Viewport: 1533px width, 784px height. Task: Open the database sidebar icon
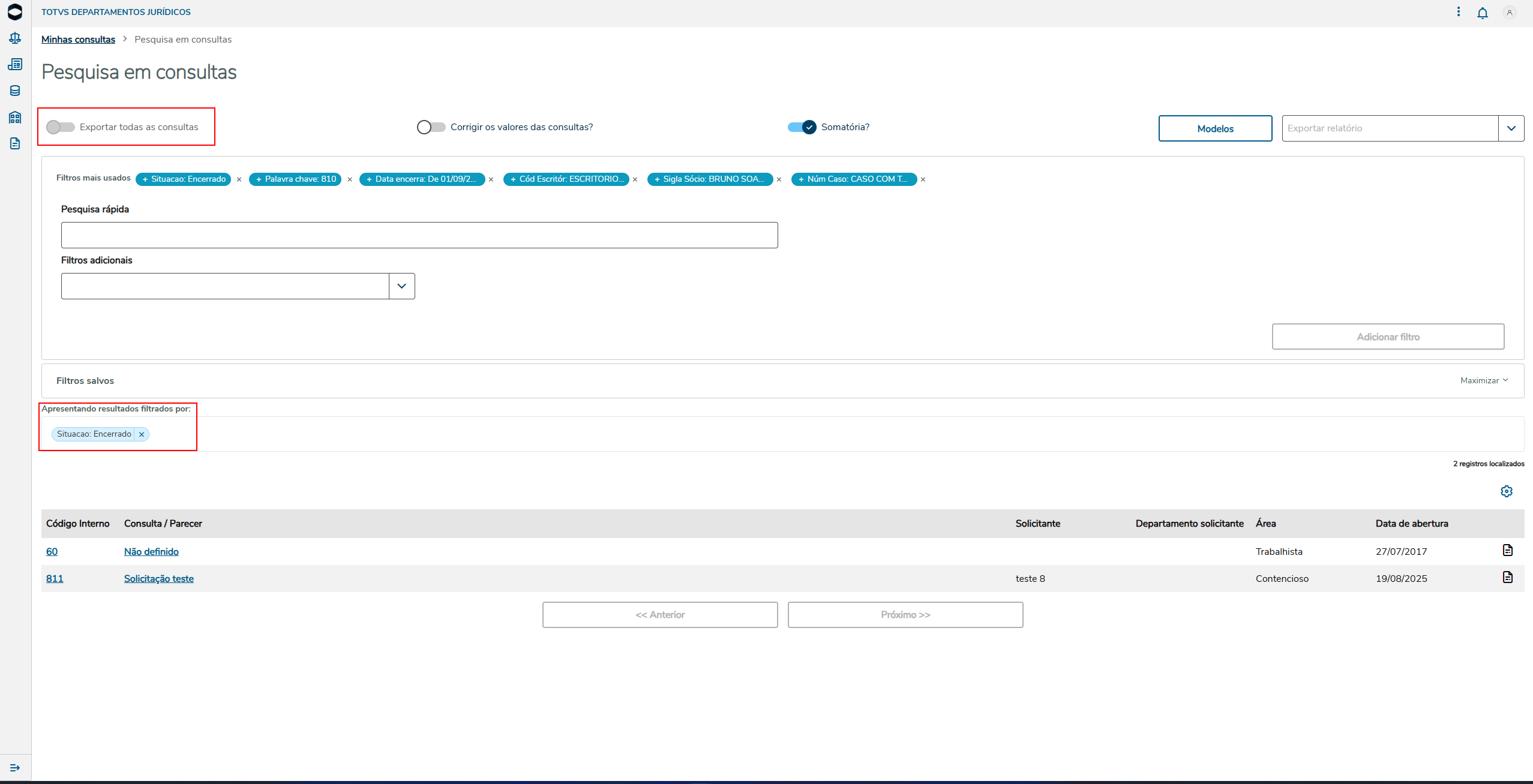coord(15,91)
